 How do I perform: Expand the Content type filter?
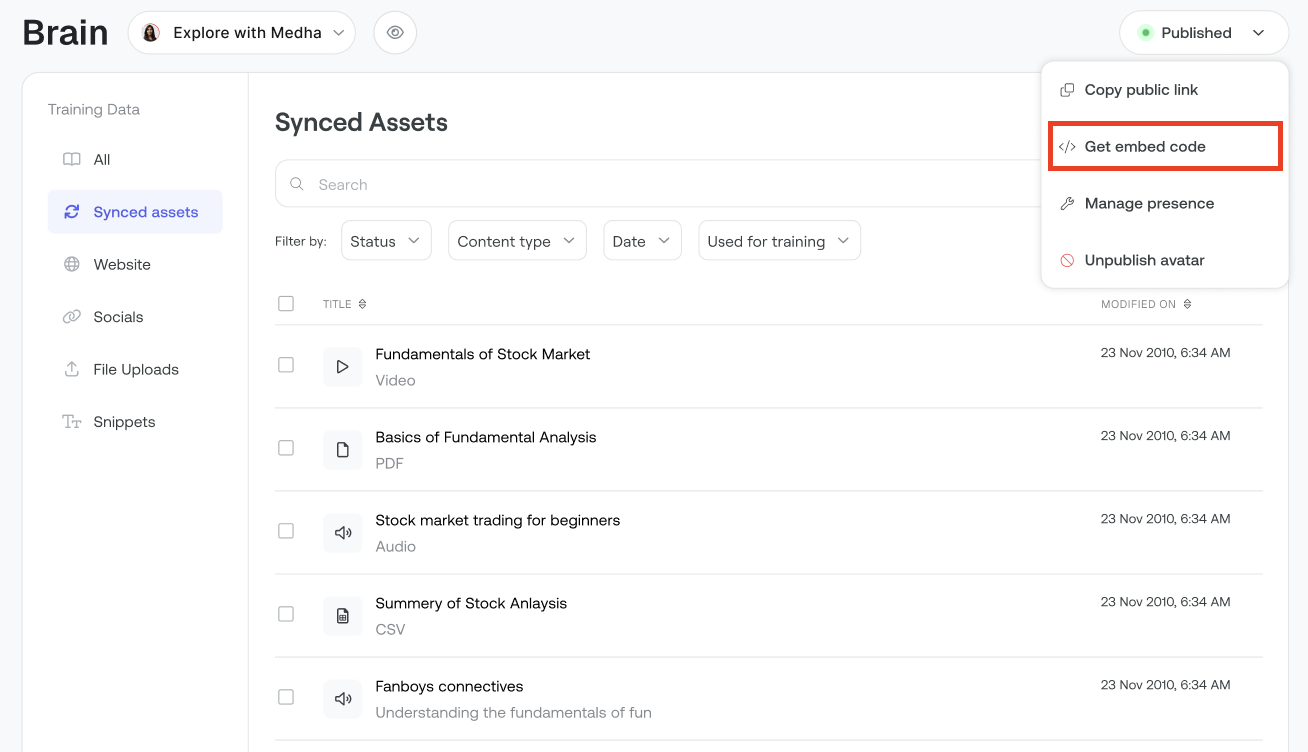point(516,241)
